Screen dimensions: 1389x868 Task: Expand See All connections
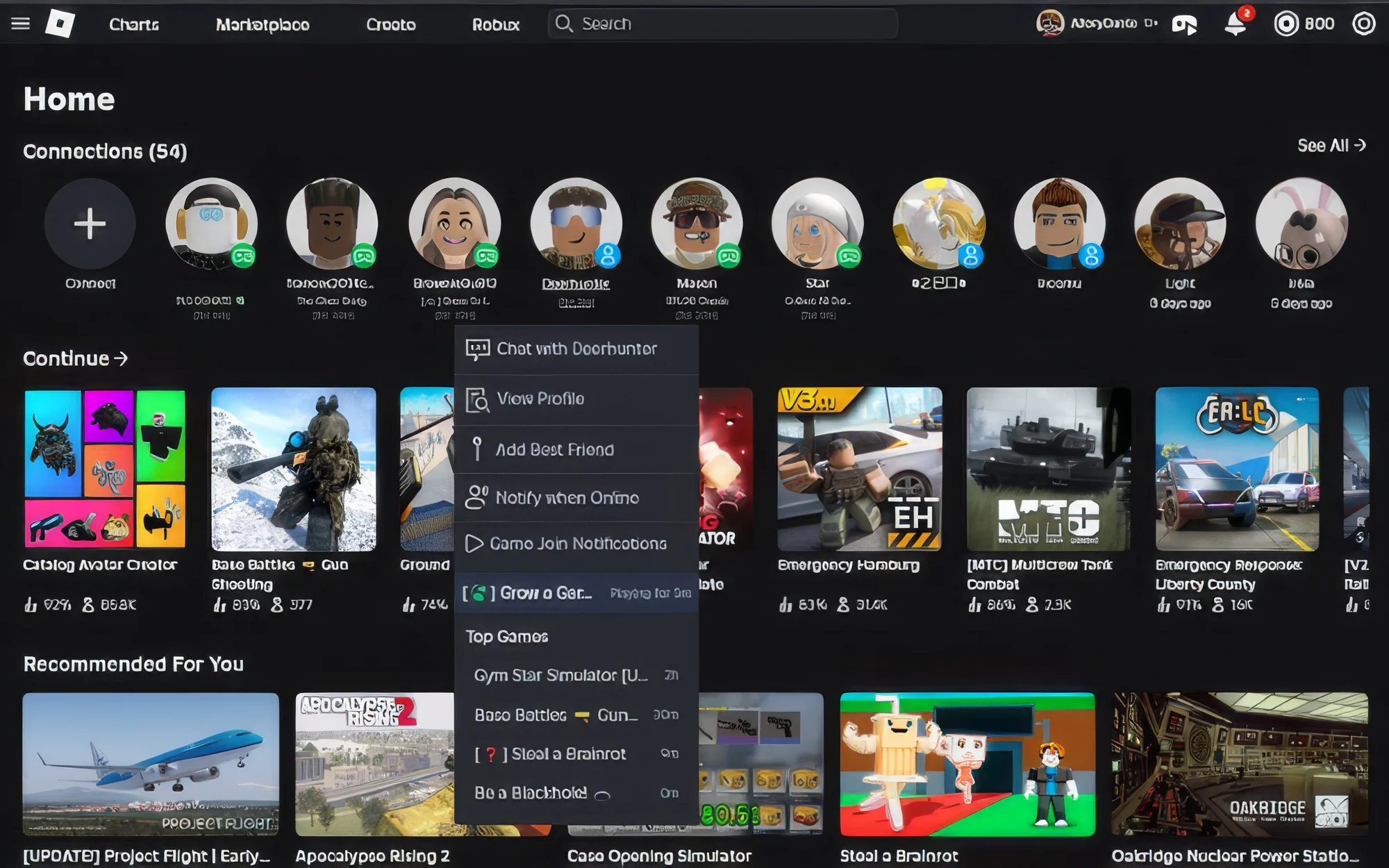[1331, 146]
